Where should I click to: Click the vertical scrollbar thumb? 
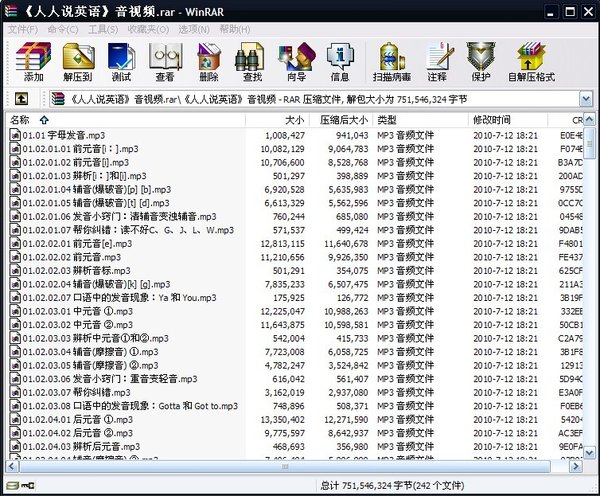pos(590,144)
